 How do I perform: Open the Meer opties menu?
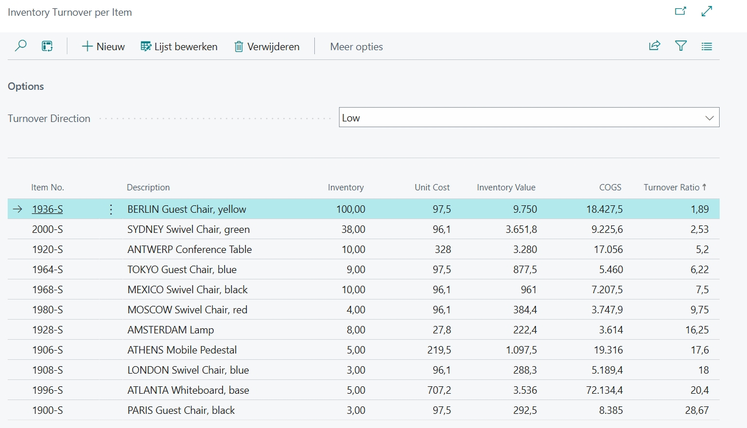[x=356, y=46]
